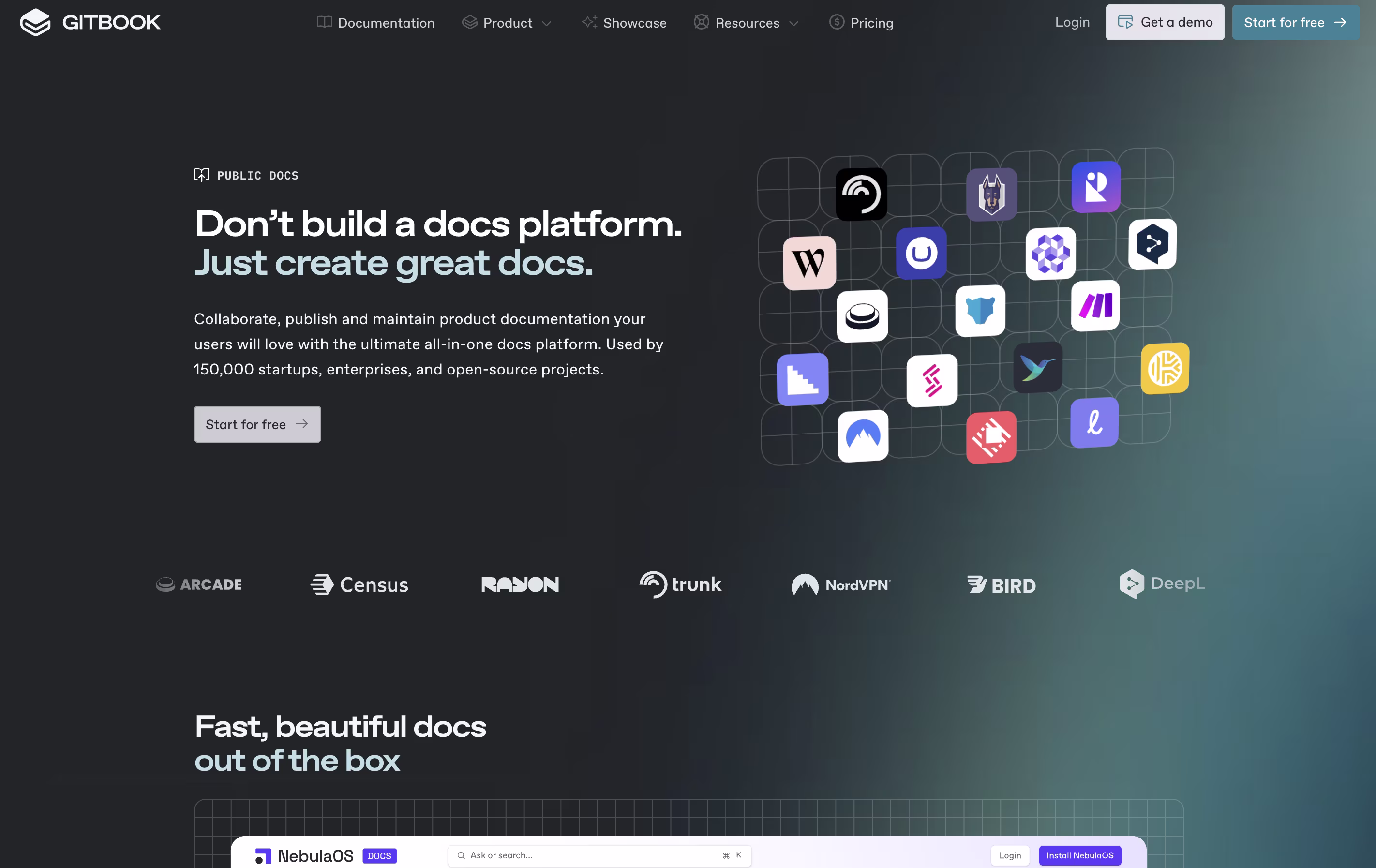Click the Get a demo button
The width and height of the screenshot is (1376, 868).
point(1165,22)
